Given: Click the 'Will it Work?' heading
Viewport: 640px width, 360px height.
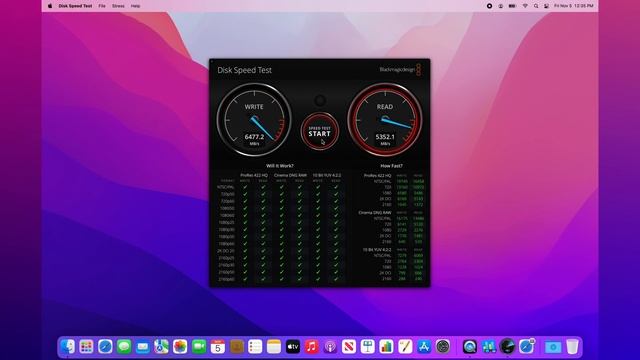Looking at the screenshot, I should pyautogui.click(x=280, y=166).
